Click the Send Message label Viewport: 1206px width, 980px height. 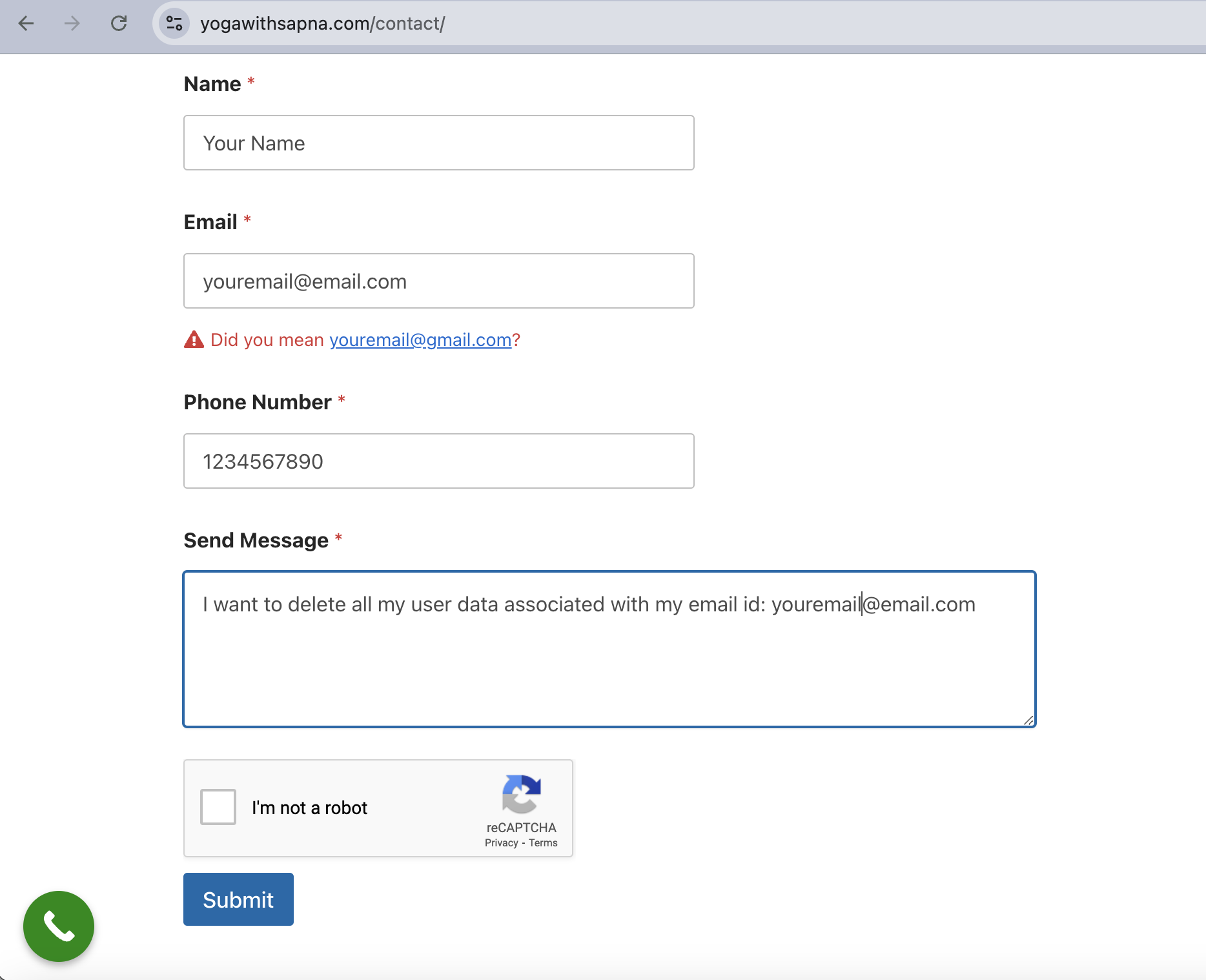(256, 540)
